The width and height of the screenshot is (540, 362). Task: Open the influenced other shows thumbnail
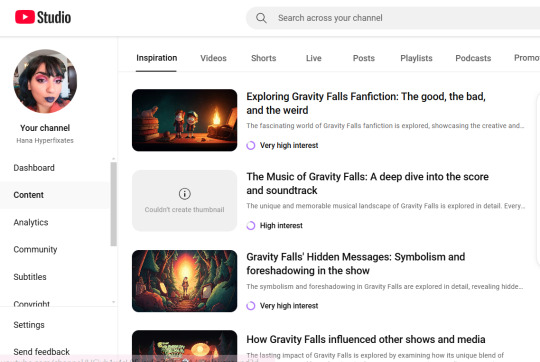coord(185,346)
